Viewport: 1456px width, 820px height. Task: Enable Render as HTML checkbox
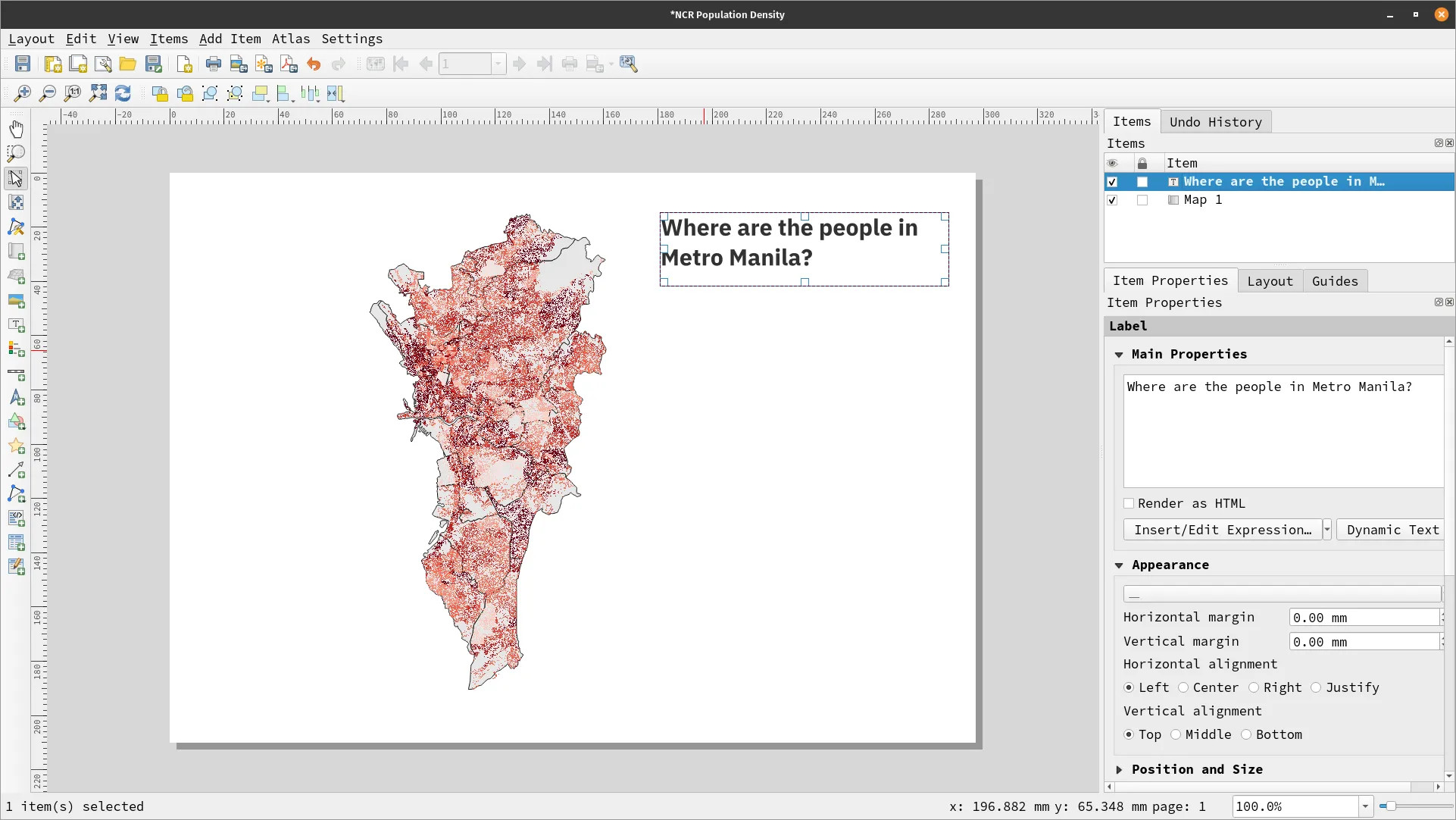tap(1128, 503)
